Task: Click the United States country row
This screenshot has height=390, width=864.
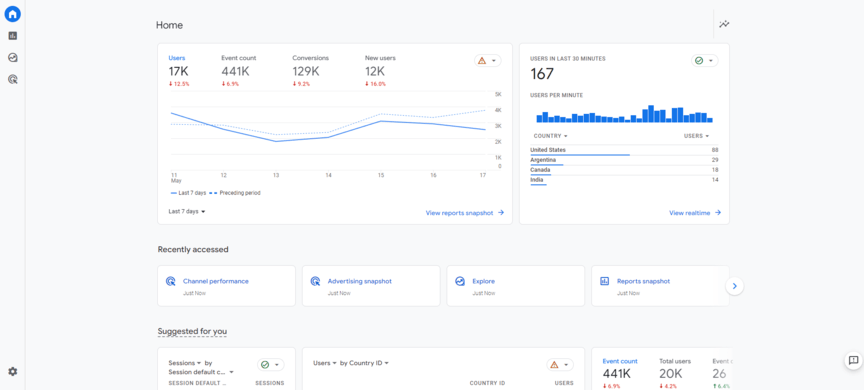Action: tap(624, 150)
